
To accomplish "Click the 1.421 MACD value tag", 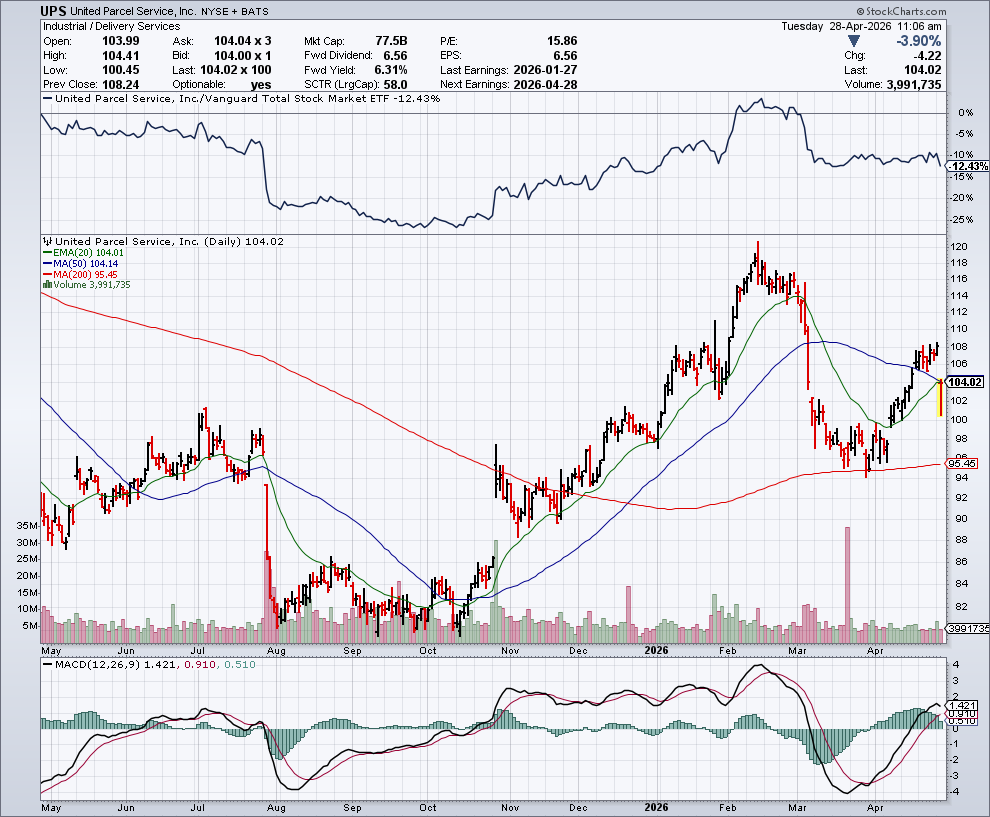I will point(964,705).
